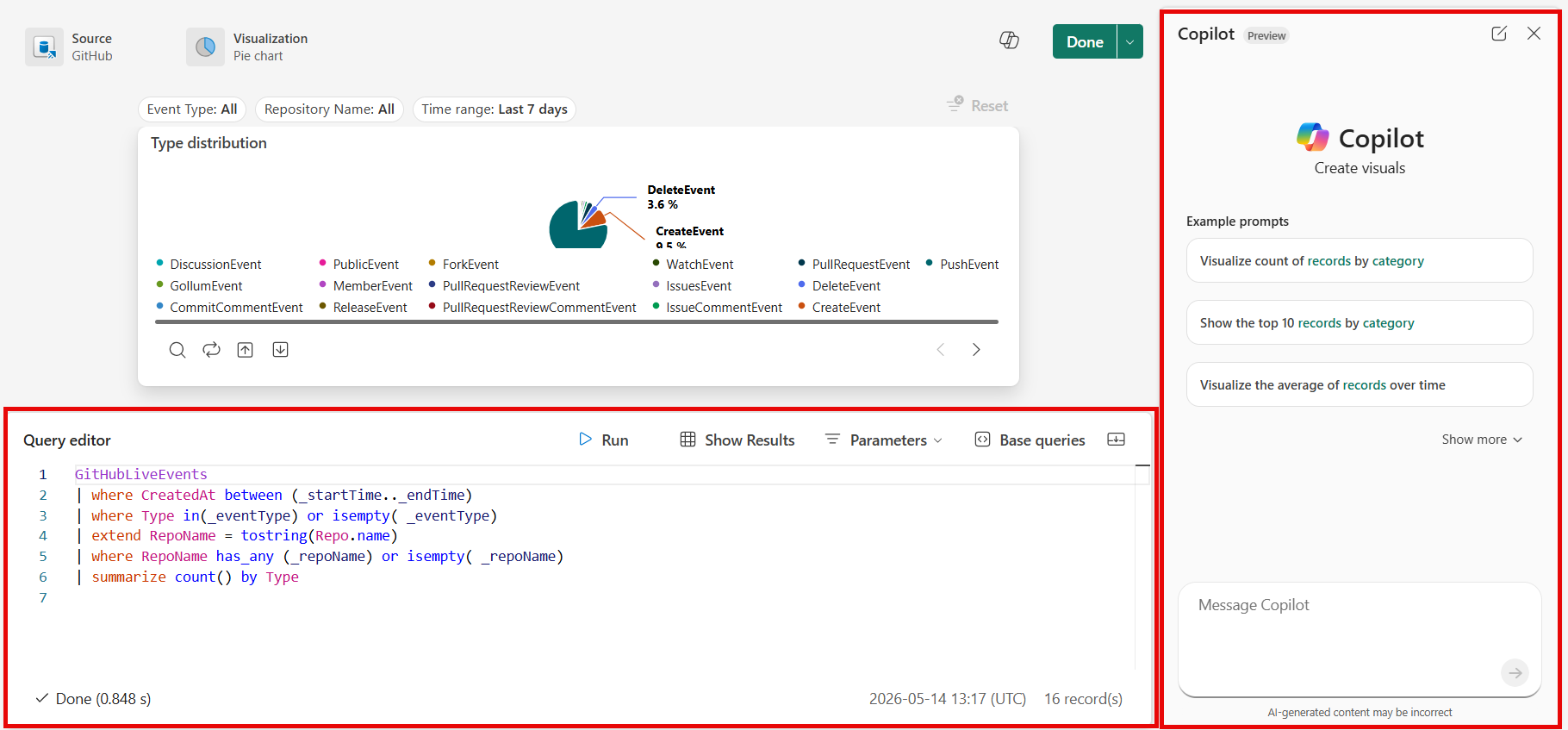Click the Show Results table grid icon
1568x730 pixels.
click(688, 440)
